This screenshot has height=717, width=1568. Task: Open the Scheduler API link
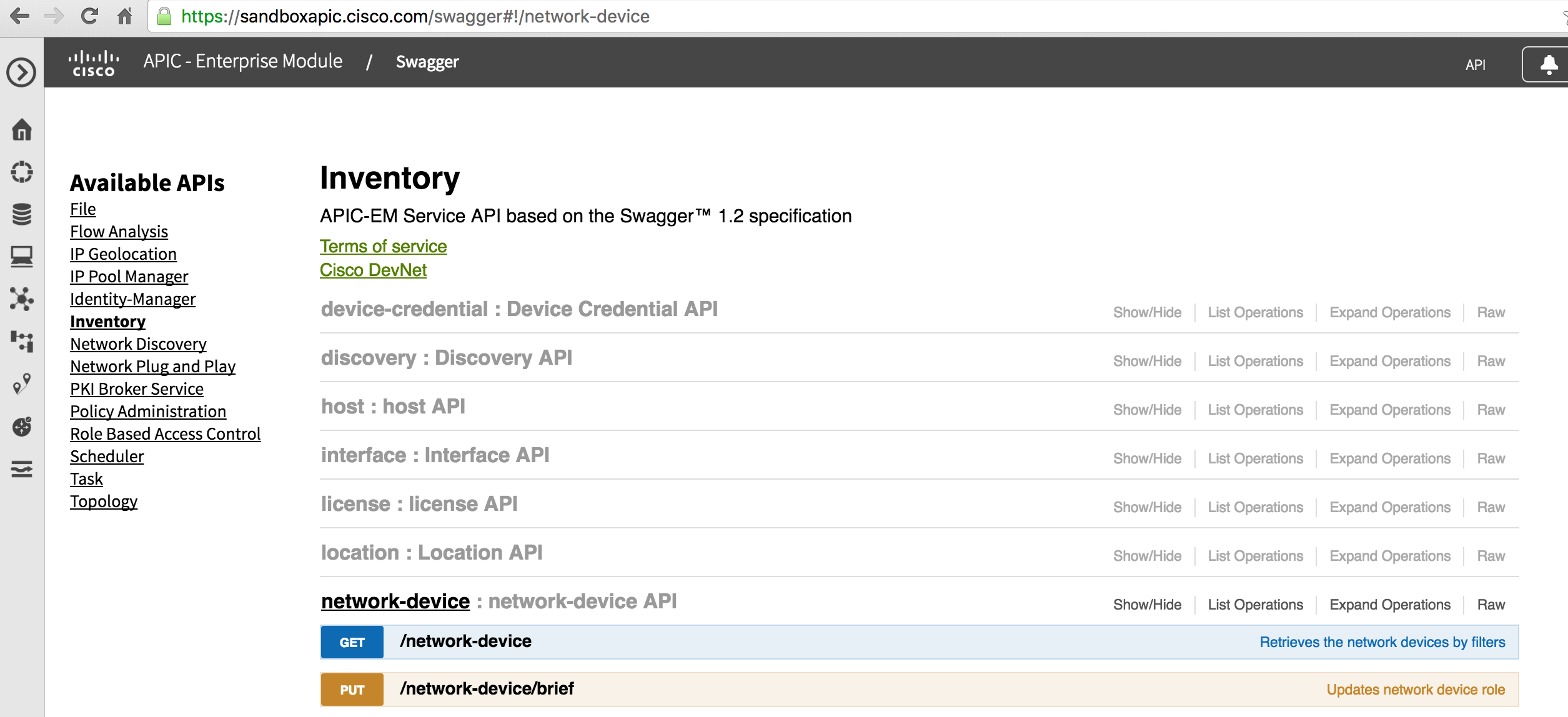(x=107, y=457)
